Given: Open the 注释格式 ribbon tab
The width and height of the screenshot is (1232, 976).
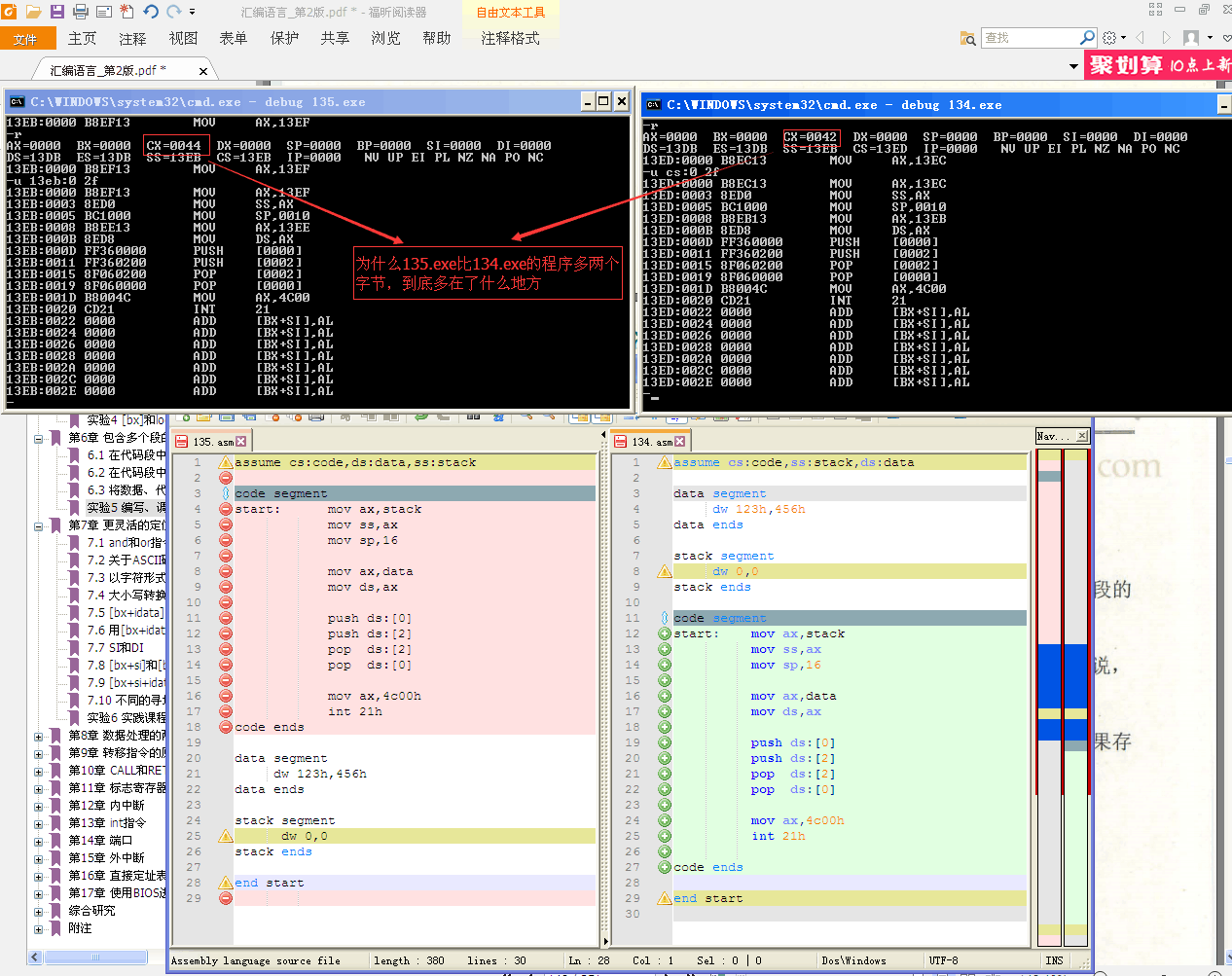Looking at the screenshot, I should (510, 38).
